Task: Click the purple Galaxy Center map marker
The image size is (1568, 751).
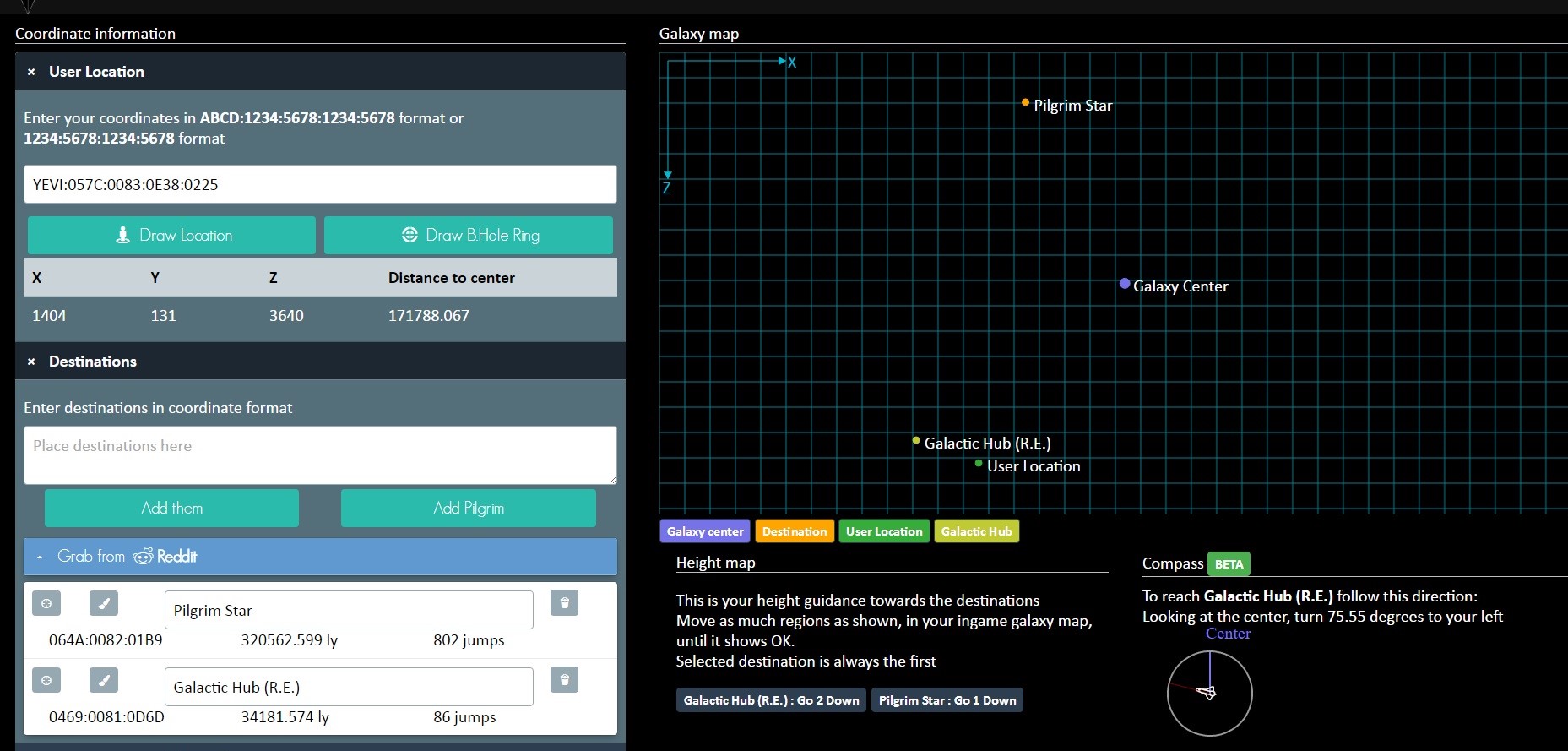Action: click(1125, 284)
